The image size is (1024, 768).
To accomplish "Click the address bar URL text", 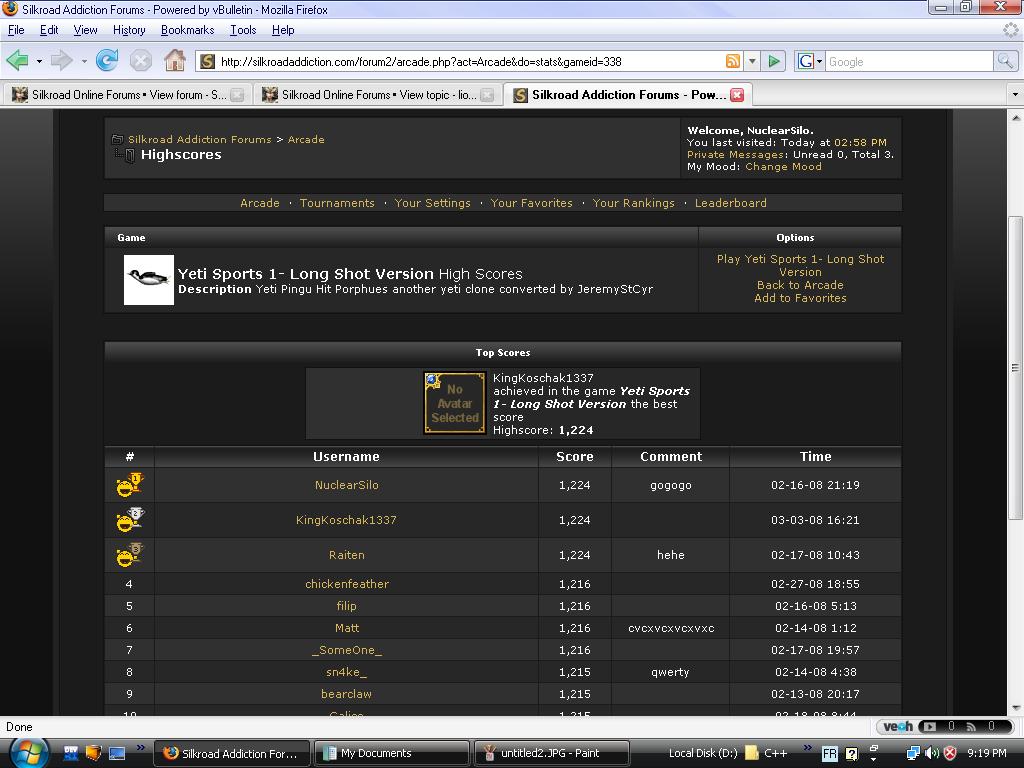I will click(x=421, y=61).
